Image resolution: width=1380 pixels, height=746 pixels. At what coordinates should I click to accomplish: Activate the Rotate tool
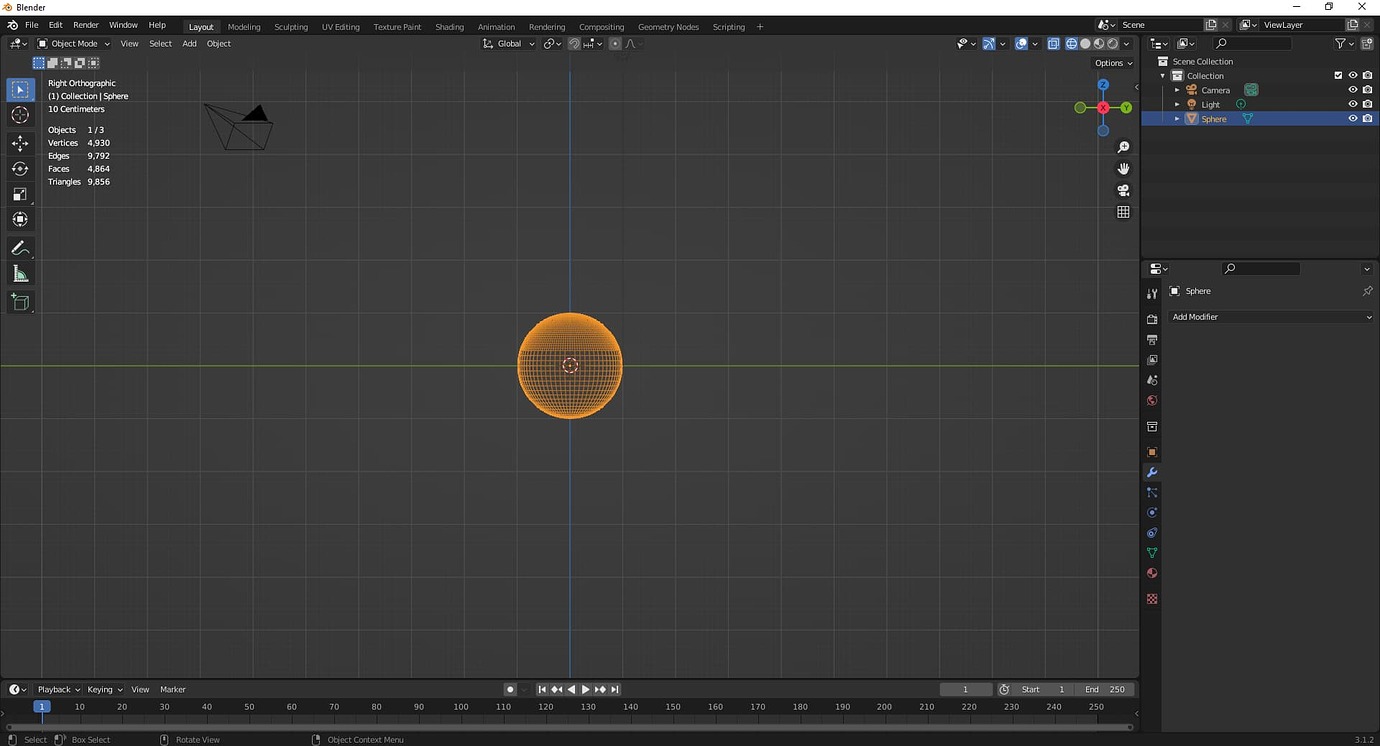click(20, 168)
